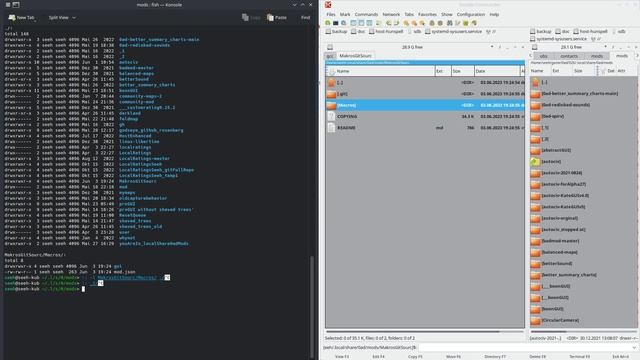Open the Help menu
Image resolution: width=640 pixels, height=360 pixels.
494,14
